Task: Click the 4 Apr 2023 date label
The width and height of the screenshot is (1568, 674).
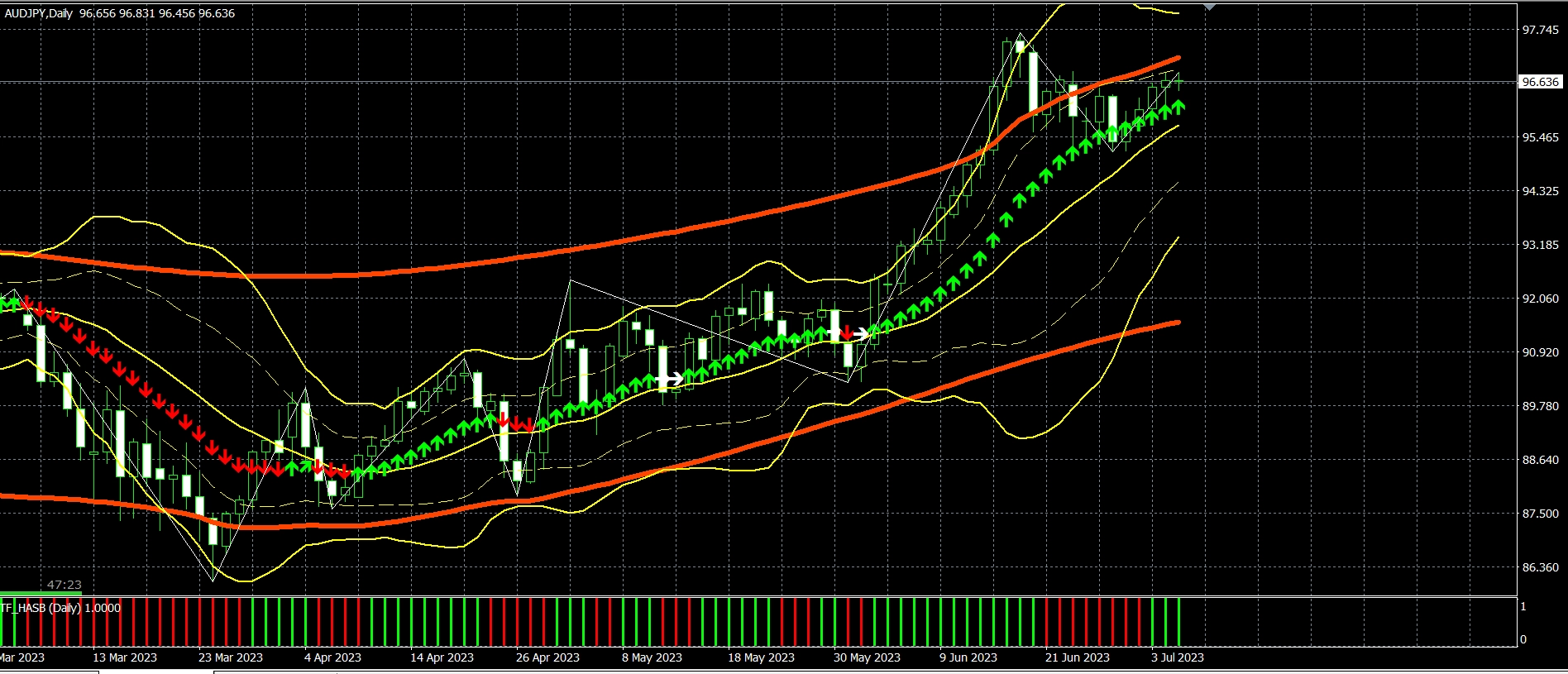Action: (332, 657)
